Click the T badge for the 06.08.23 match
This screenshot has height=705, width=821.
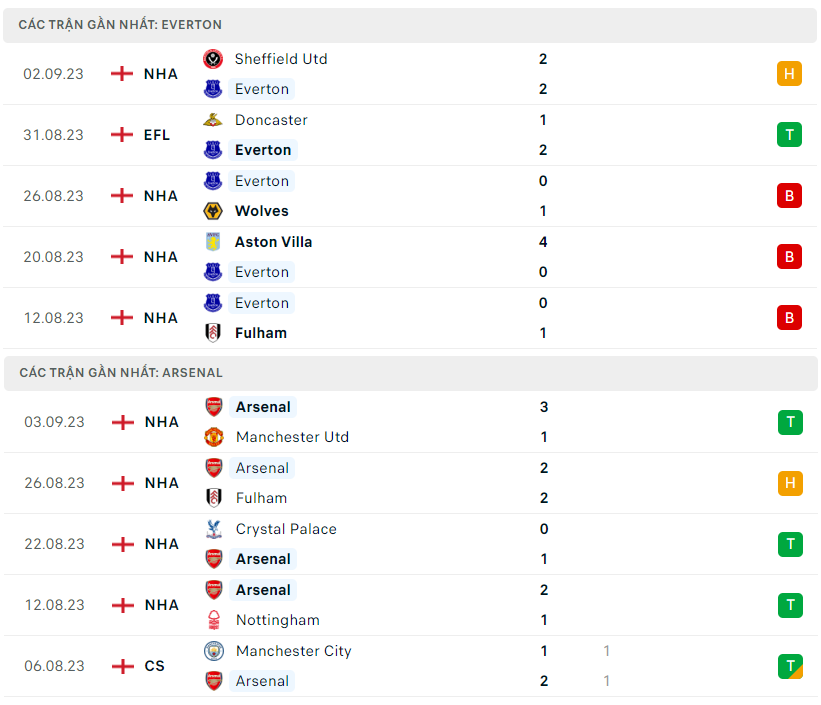[790, 666]
